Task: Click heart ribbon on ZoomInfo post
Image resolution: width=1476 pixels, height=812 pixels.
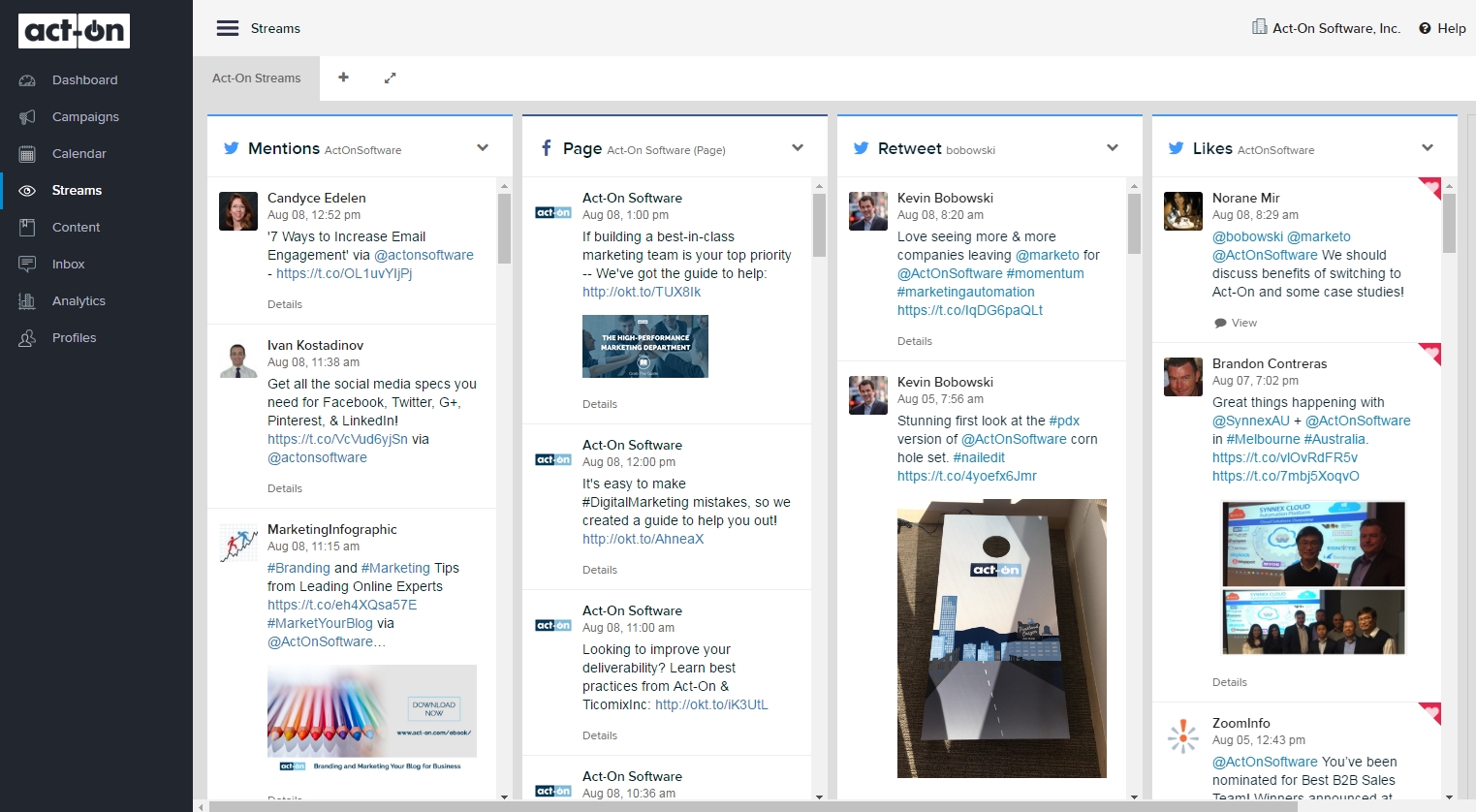Action: (x=1430, y=713)
